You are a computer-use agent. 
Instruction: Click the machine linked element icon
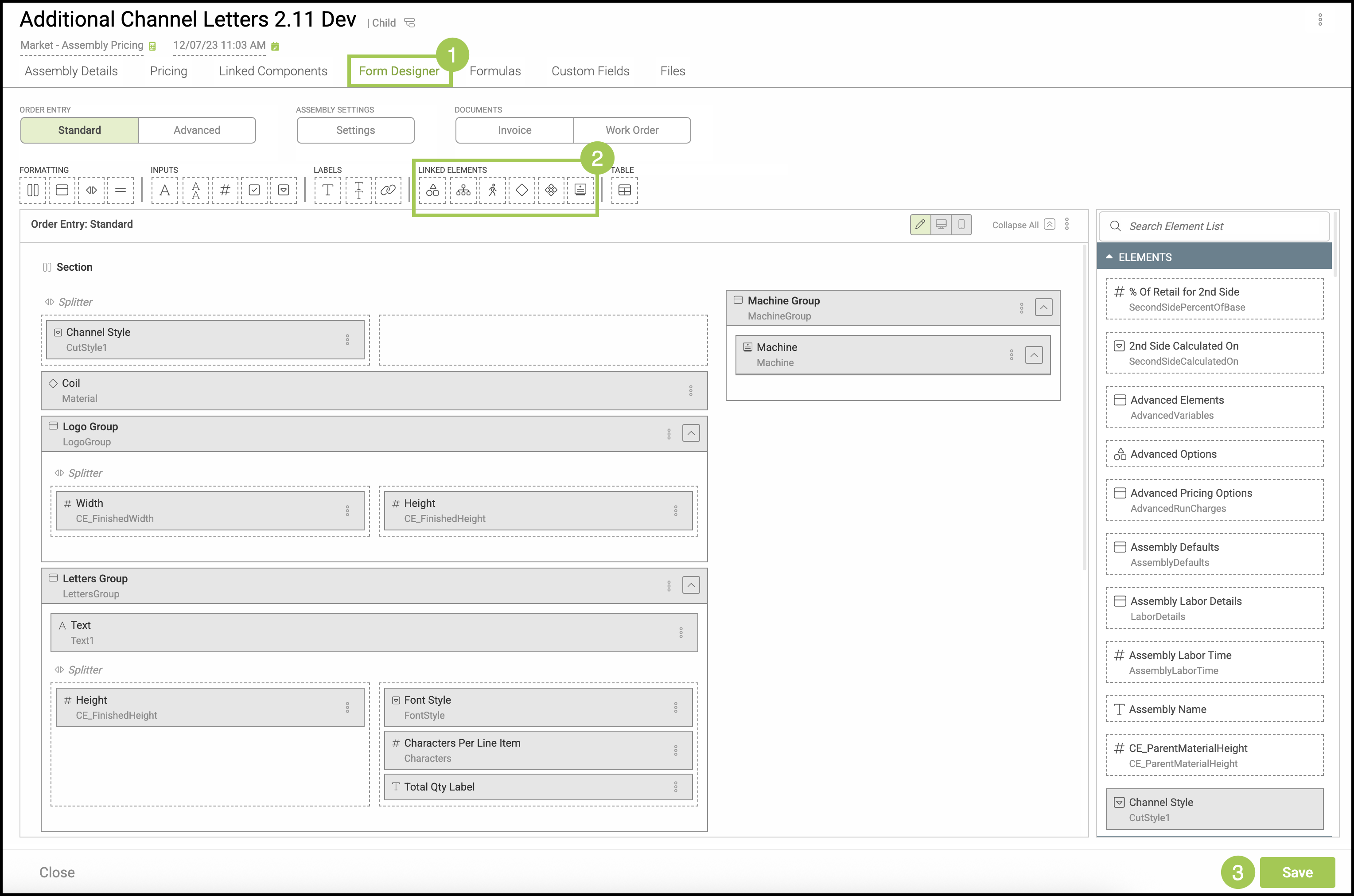[580, 190]
